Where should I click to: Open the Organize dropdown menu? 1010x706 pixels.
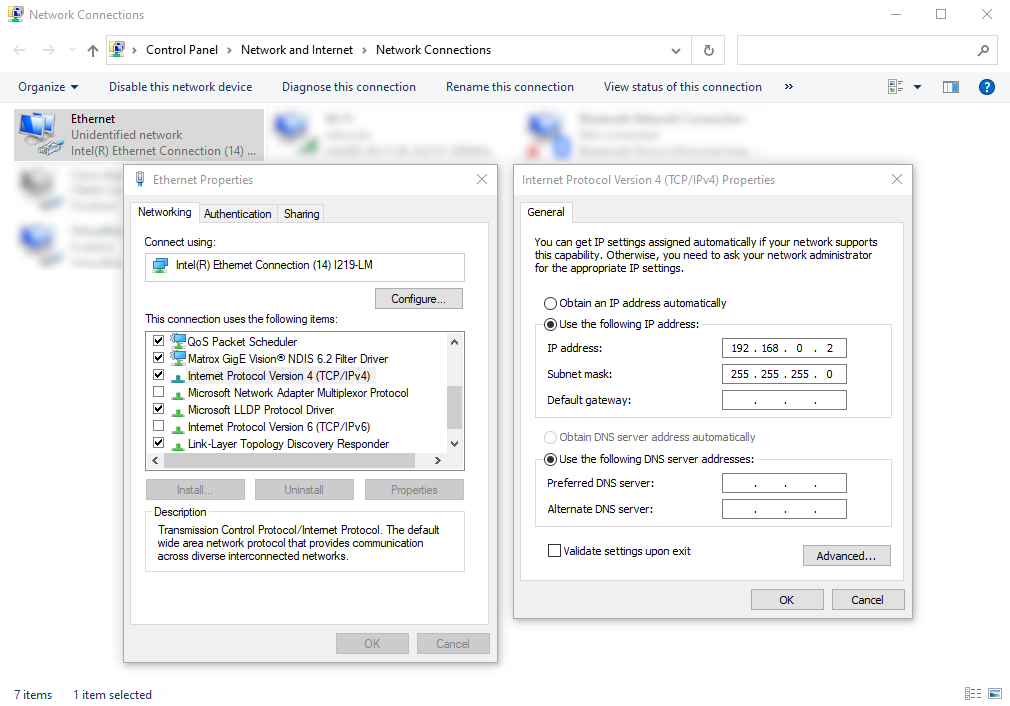click(x=48, y=87)
